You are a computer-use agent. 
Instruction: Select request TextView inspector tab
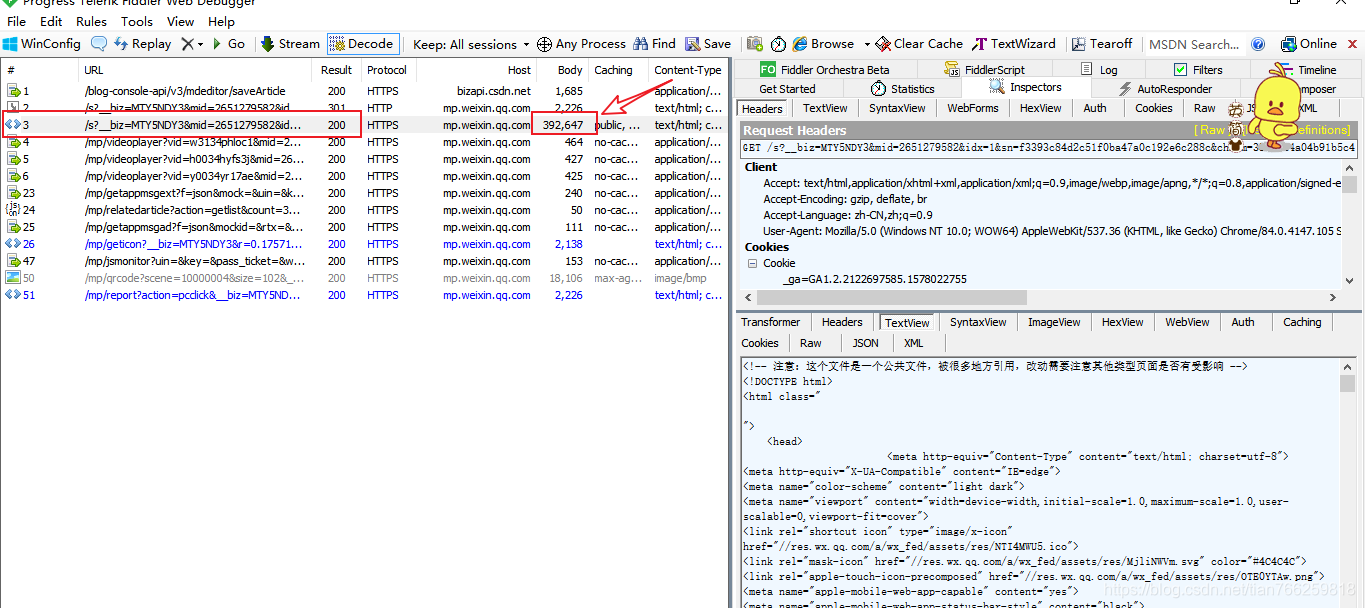click(x=825, y=108)
